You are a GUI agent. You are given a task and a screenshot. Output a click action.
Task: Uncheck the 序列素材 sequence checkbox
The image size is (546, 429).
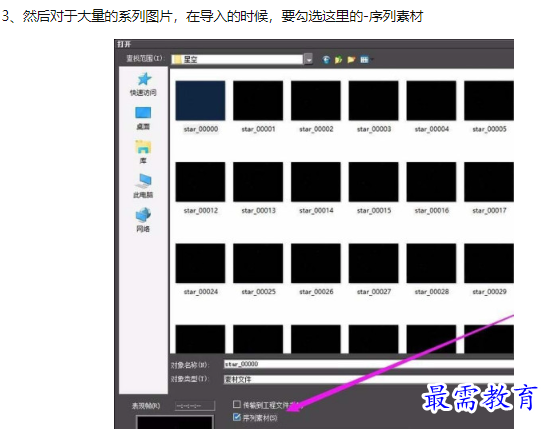[x=237, y=417]
